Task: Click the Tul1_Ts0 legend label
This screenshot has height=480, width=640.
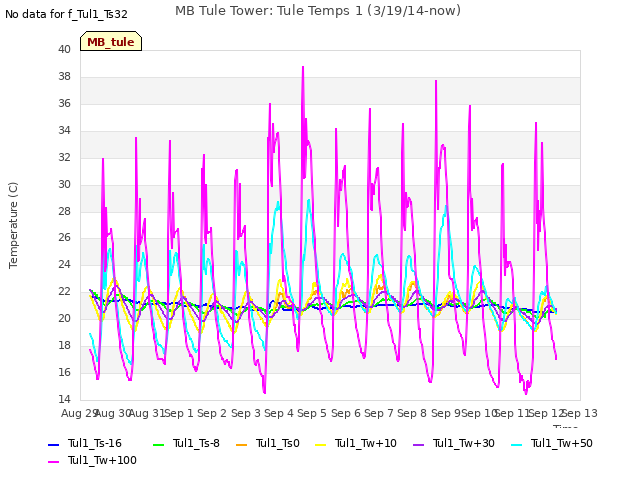Action: click(x=278, y=443)
